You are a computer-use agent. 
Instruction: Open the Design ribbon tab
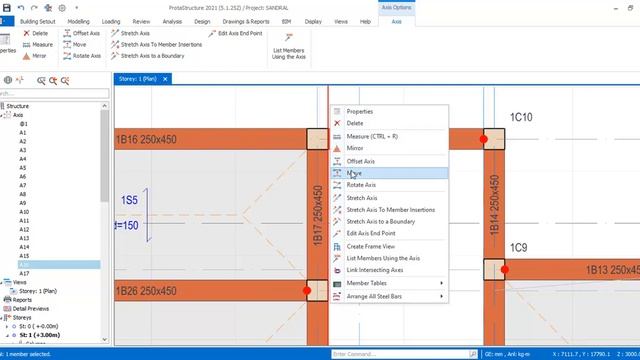[x=202, y=21]
